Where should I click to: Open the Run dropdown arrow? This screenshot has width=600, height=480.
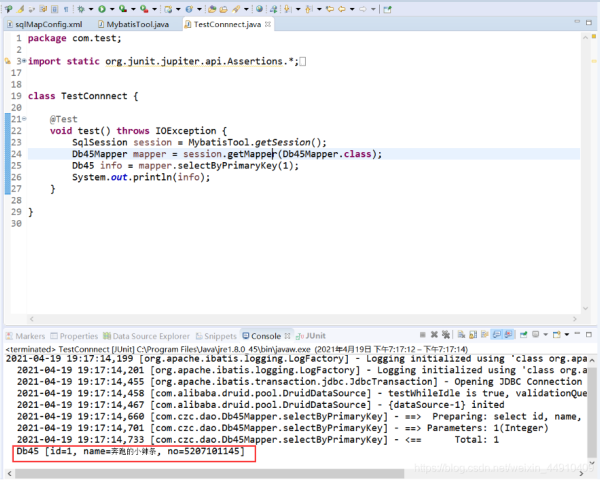coord(112,9)
